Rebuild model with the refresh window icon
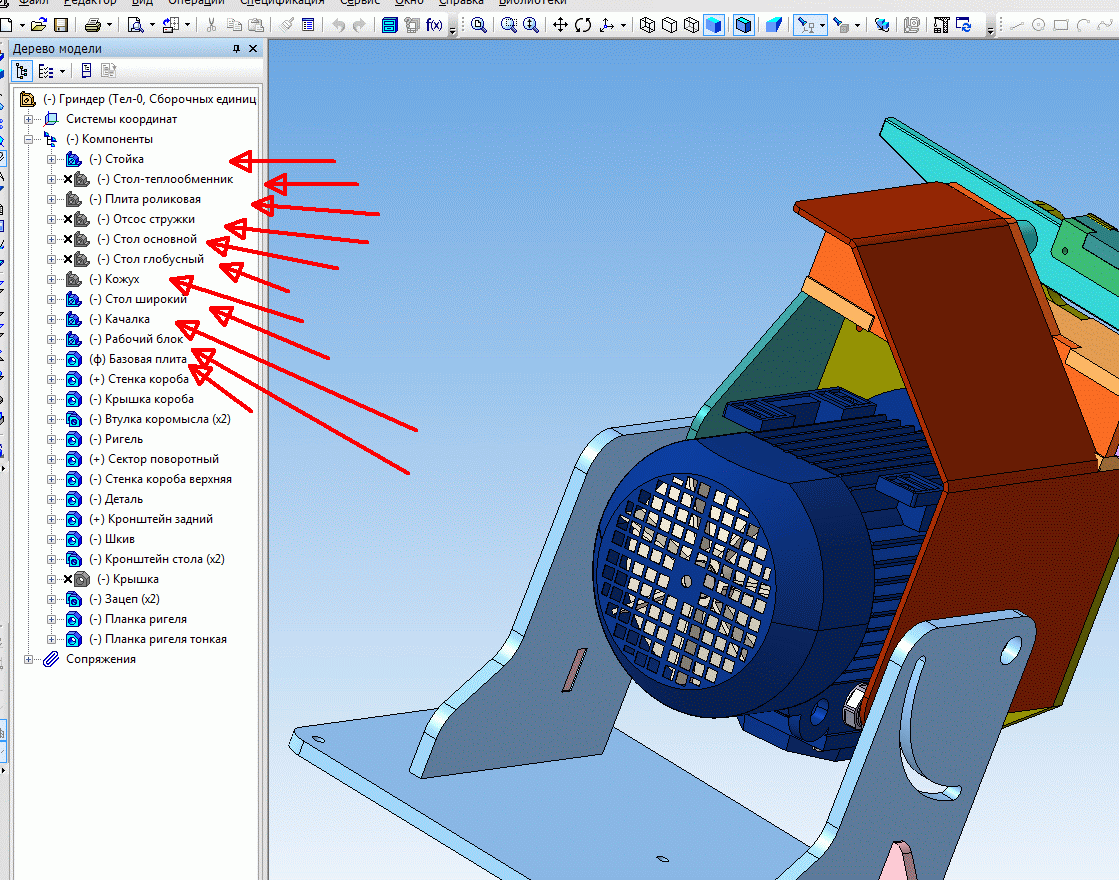This screenshot has width=1119, height=880. pyautogui.click(x=963, y=25)
